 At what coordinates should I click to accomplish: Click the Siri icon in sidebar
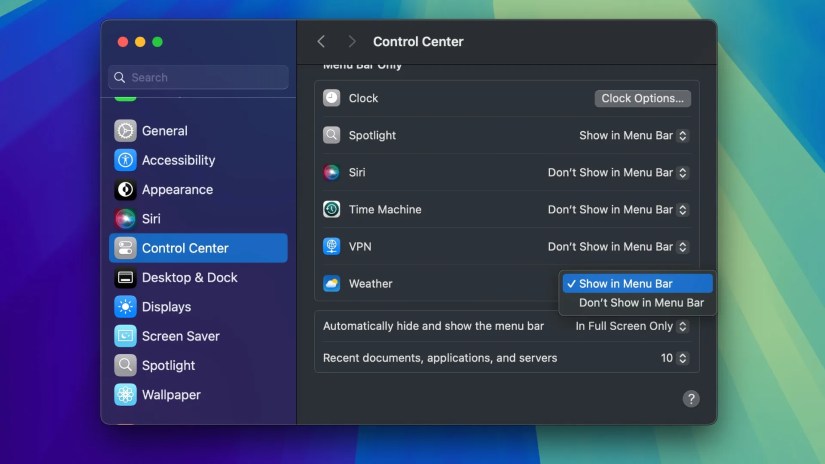click(x=125, y=219)
